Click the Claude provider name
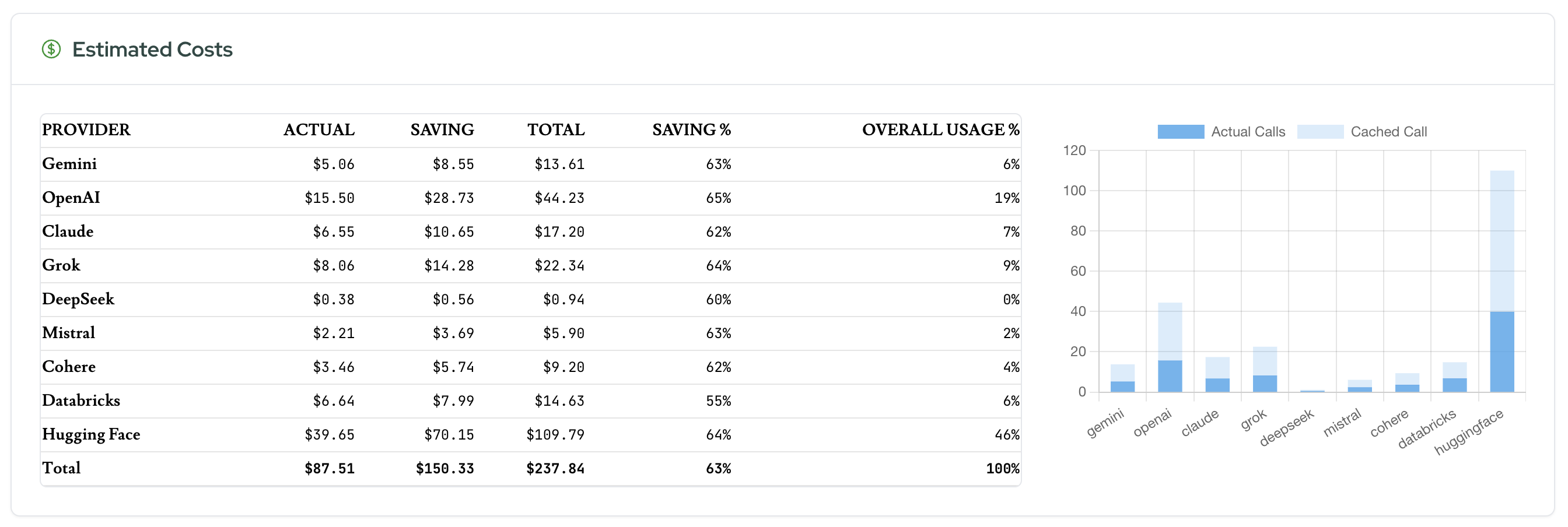This screenshot has height=527, width=1568. point(68,231)
